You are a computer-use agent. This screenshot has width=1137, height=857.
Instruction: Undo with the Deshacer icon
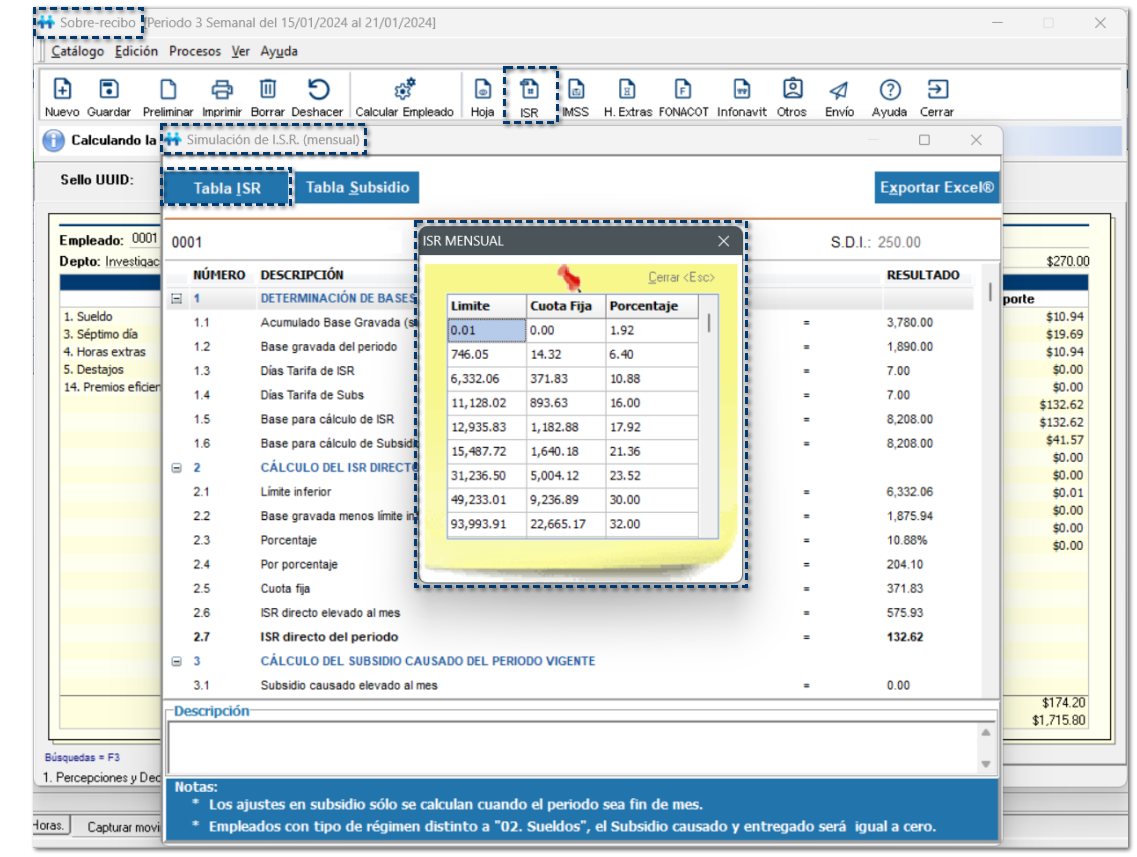(x=317, y=90)
